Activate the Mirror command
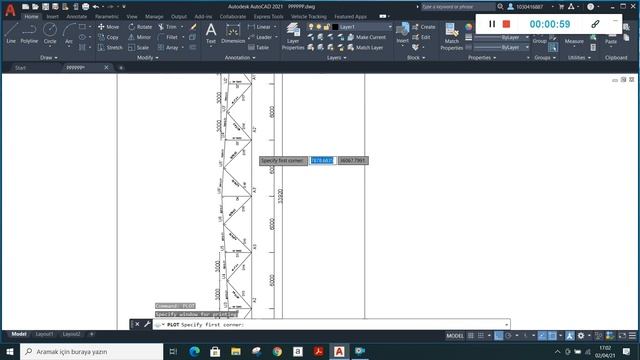Viewport: 640px width, 360px height. [x=140, y=37]
